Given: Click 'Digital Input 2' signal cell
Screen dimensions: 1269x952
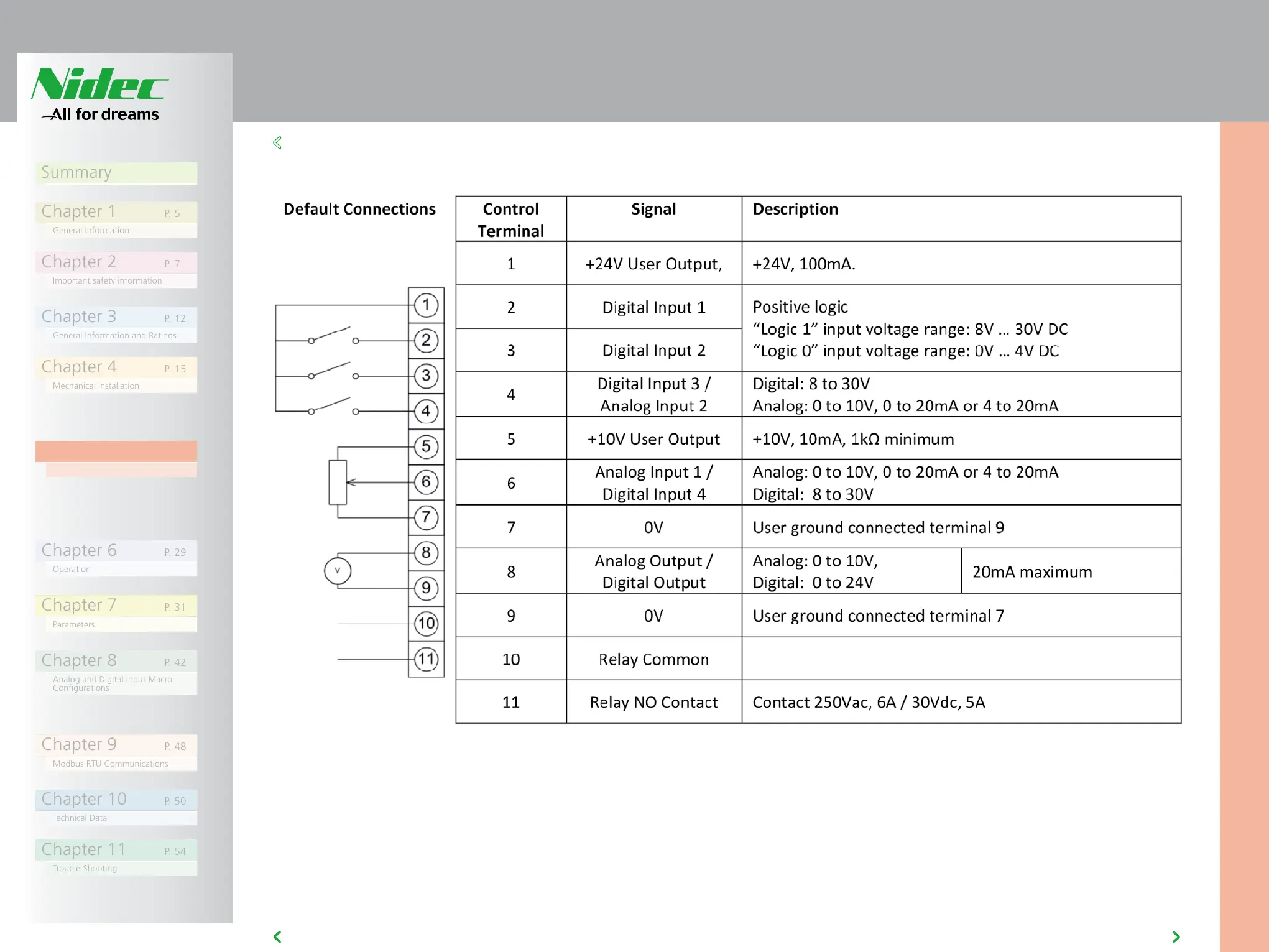Looking at the screenshot, I should [654, 350].
